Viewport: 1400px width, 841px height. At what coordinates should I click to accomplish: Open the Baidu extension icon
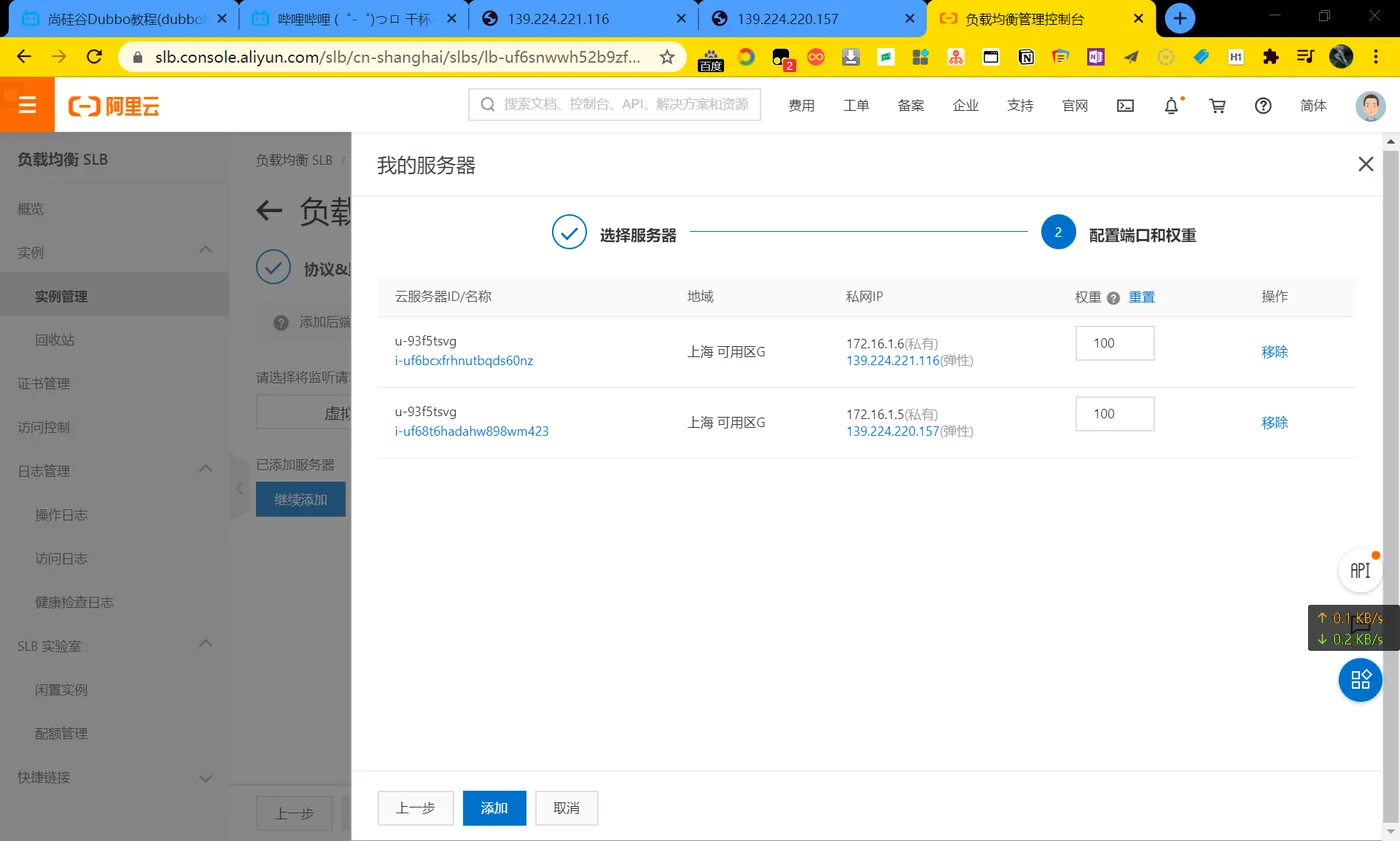(x=711, y=58)
